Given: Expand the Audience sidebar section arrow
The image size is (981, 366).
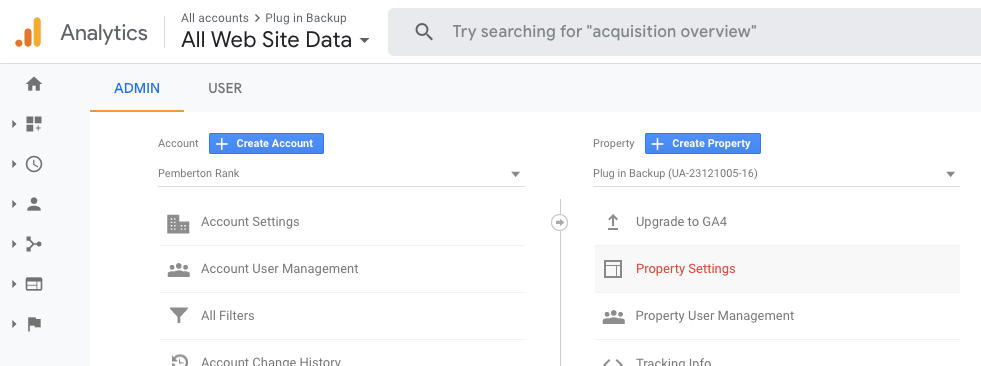Looking at the screenshot, I should (x=14, y=204).
